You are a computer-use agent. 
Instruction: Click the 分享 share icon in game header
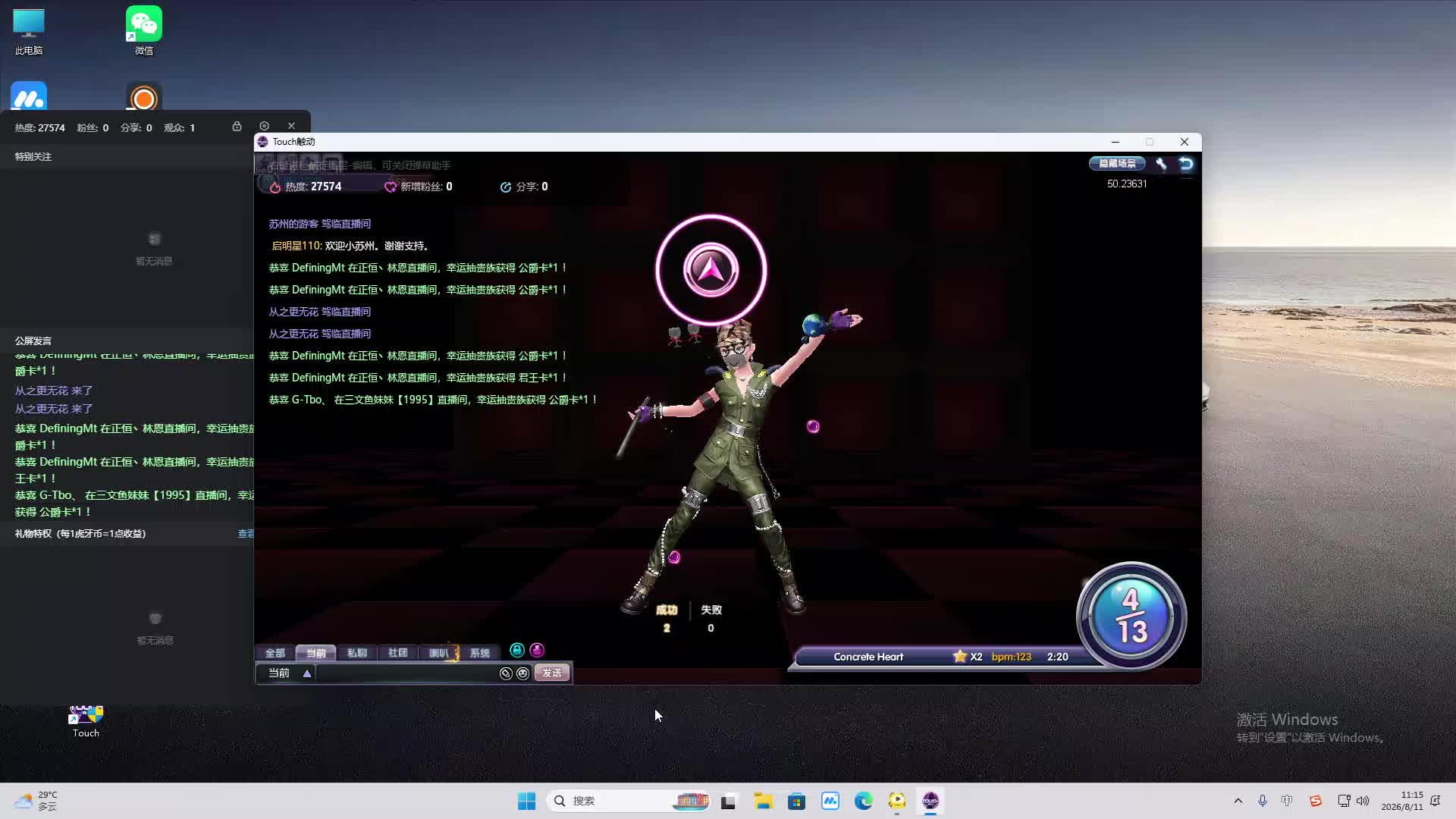click(x=506, y=187)
